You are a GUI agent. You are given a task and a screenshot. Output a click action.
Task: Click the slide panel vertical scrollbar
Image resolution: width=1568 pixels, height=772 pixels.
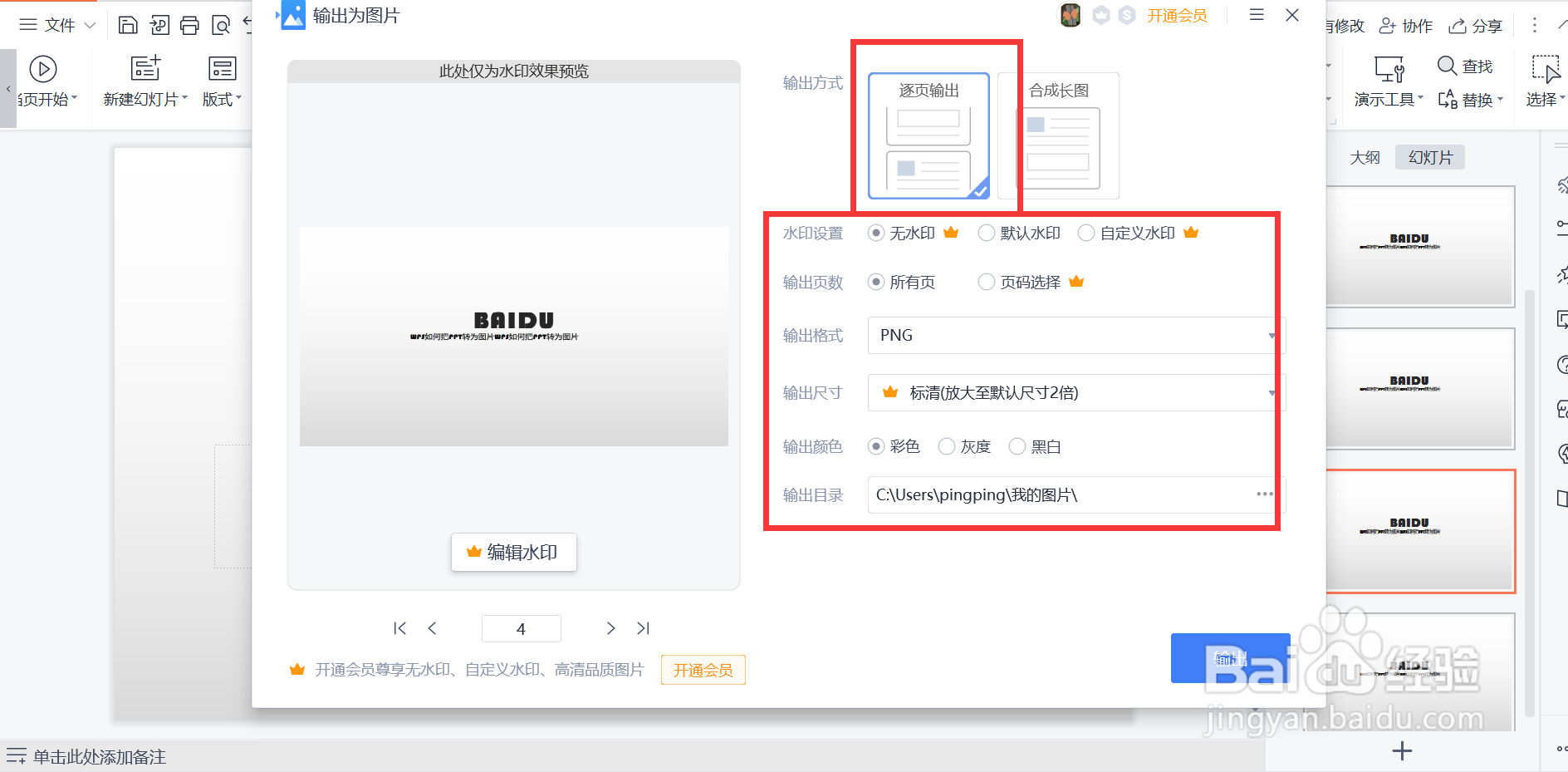tap(1530, 503)
